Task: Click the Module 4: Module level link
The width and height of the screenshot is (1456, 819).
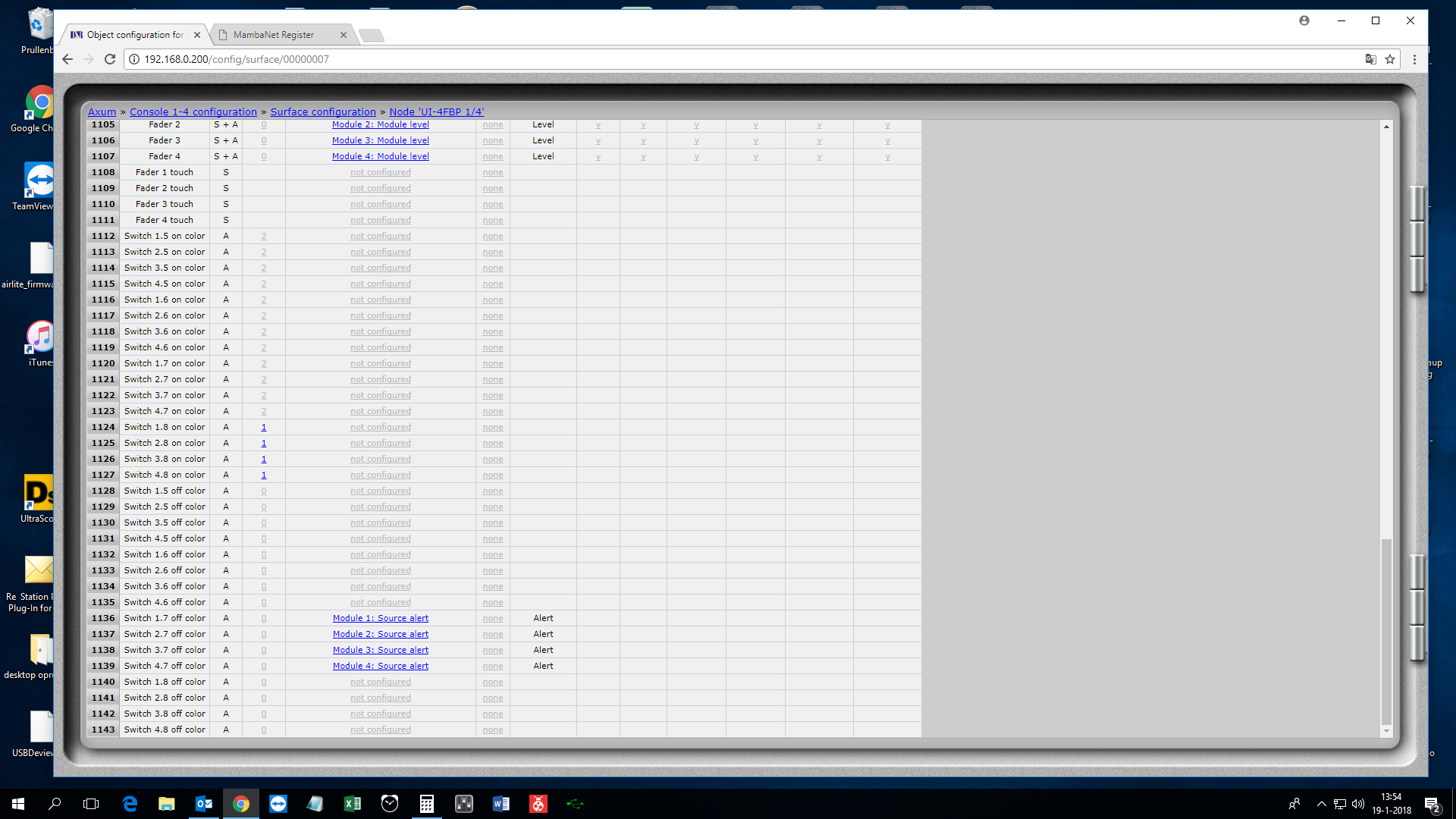Action: (381, 156)
